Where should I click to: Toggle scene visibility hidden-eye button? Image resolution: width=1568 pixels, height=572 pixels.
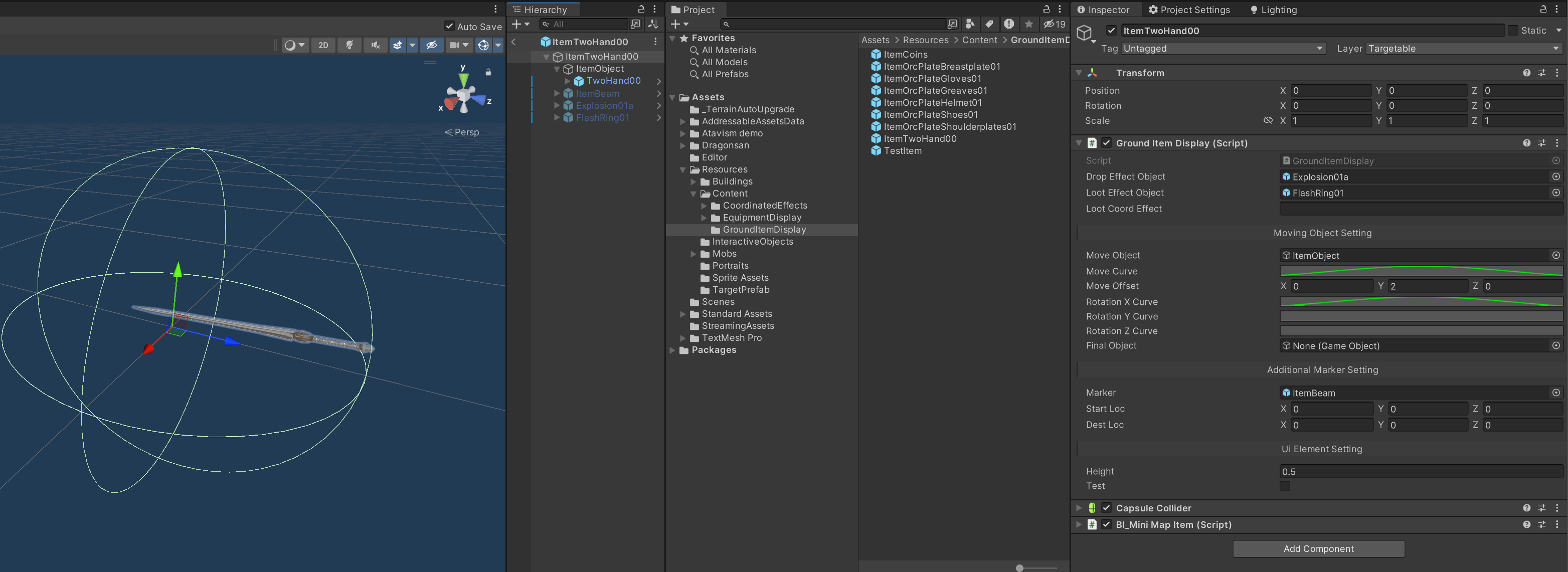(432, 45)
